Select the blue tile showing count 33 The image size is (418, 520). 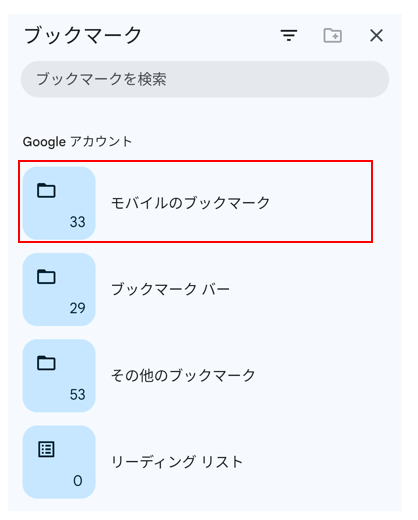(x=59, y=203)
